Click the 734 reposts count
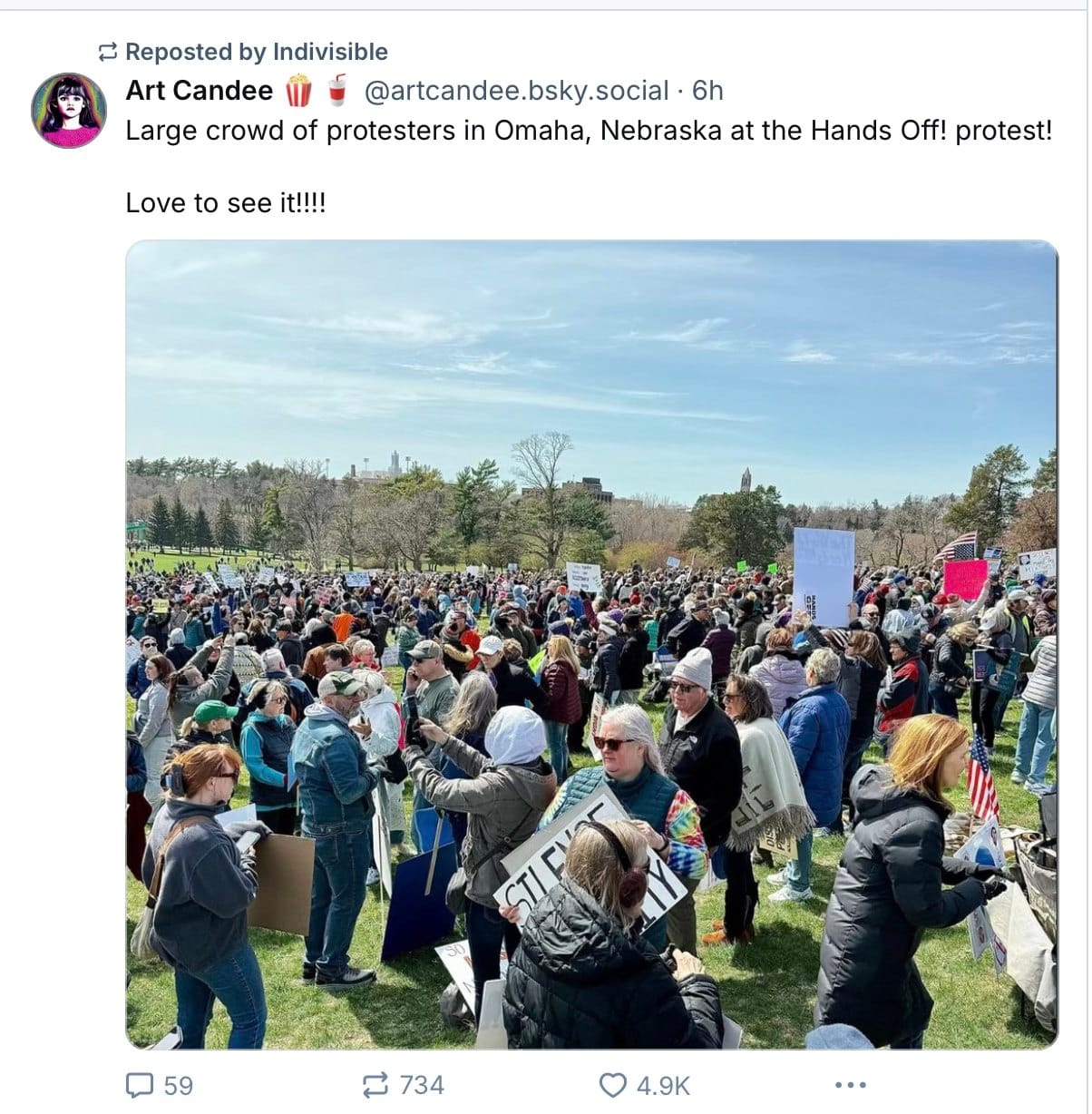 (x=422, y=1085)
